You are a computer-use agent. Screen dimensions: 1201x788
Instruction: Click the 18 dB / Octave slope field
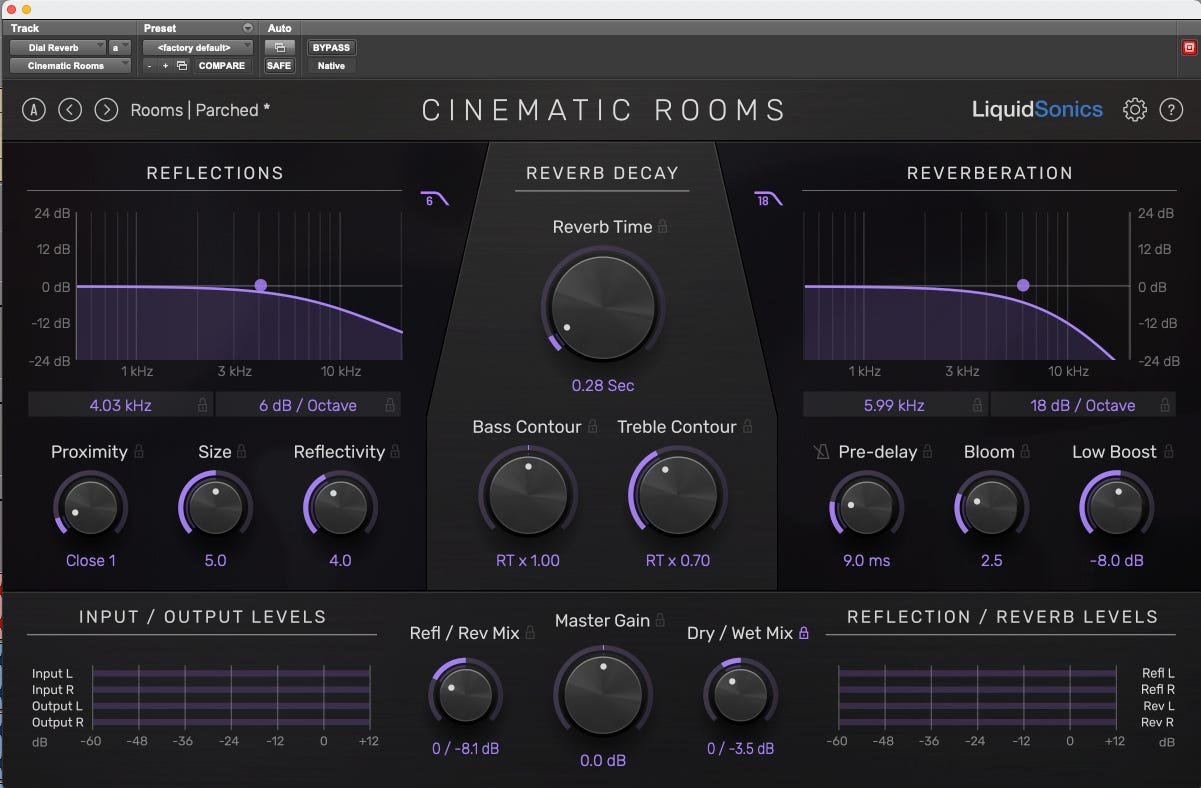(1083, 405)
